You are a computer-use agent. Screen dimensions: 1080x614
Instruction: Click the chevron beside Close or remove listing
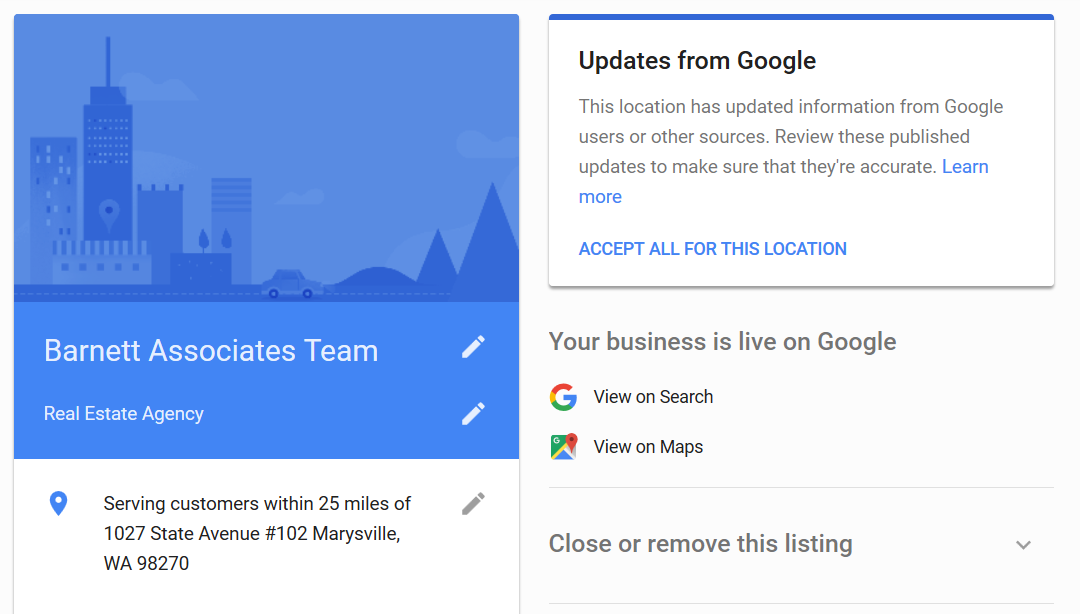[1024, 545]
